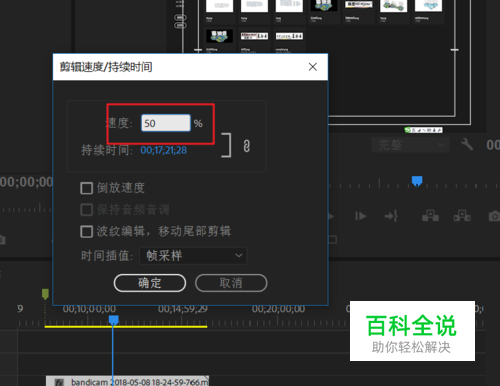
Task: Click the lift button in program monitor
Action: (430, 216)
